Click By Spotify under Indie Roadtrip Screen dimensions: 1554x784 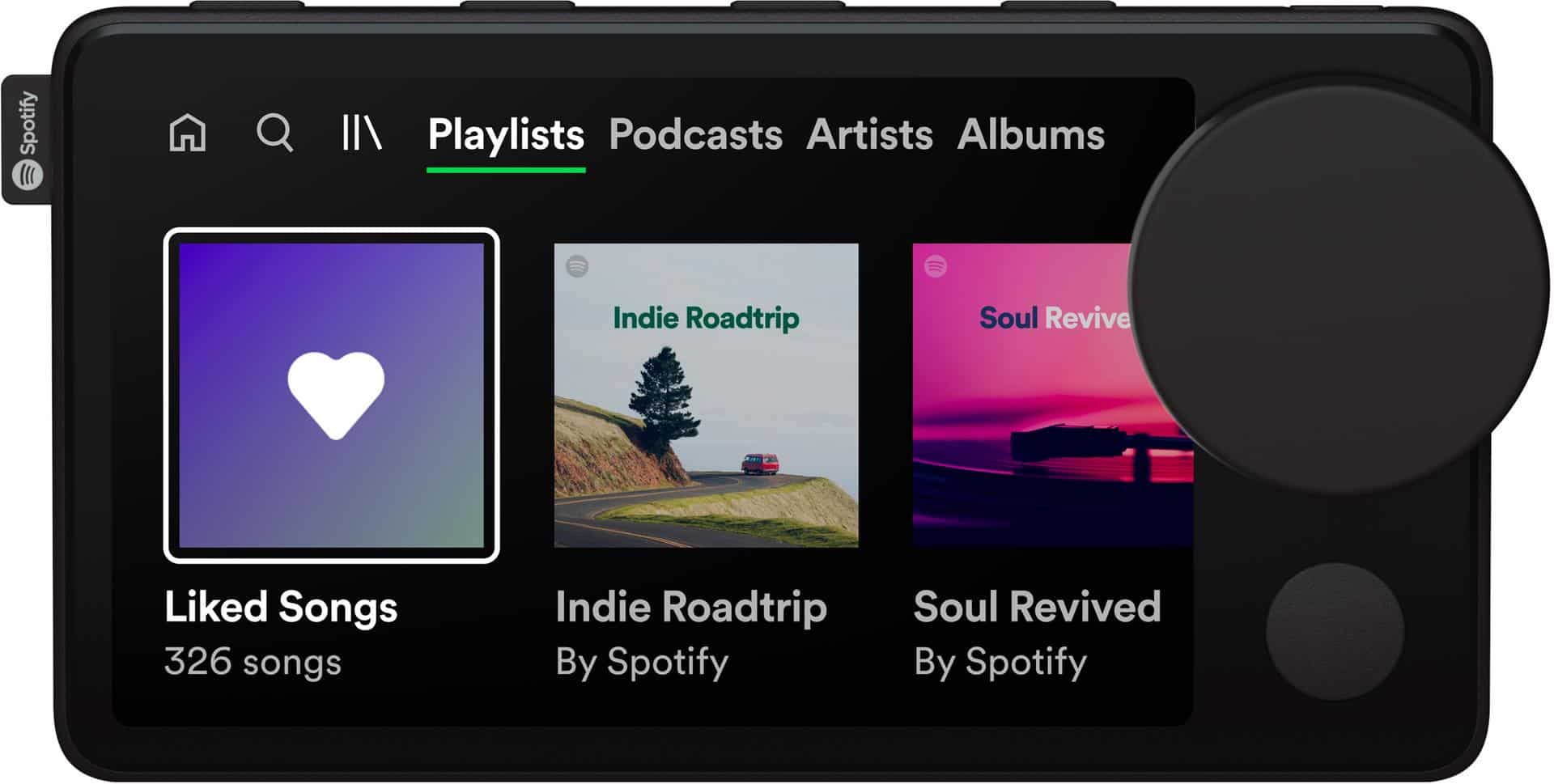[642, 662]
